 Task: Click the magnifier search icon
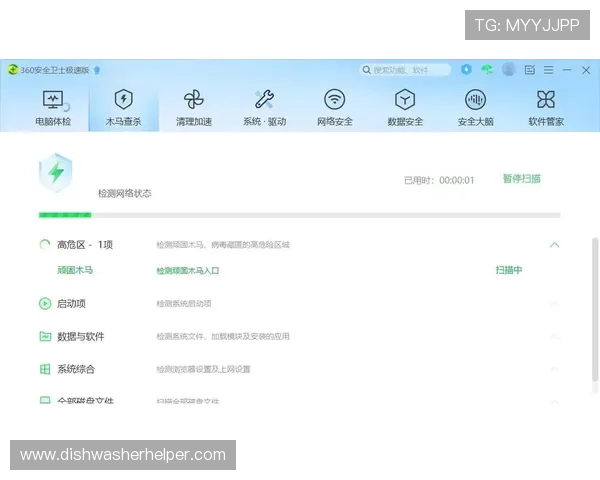click(x=366, y=70)
